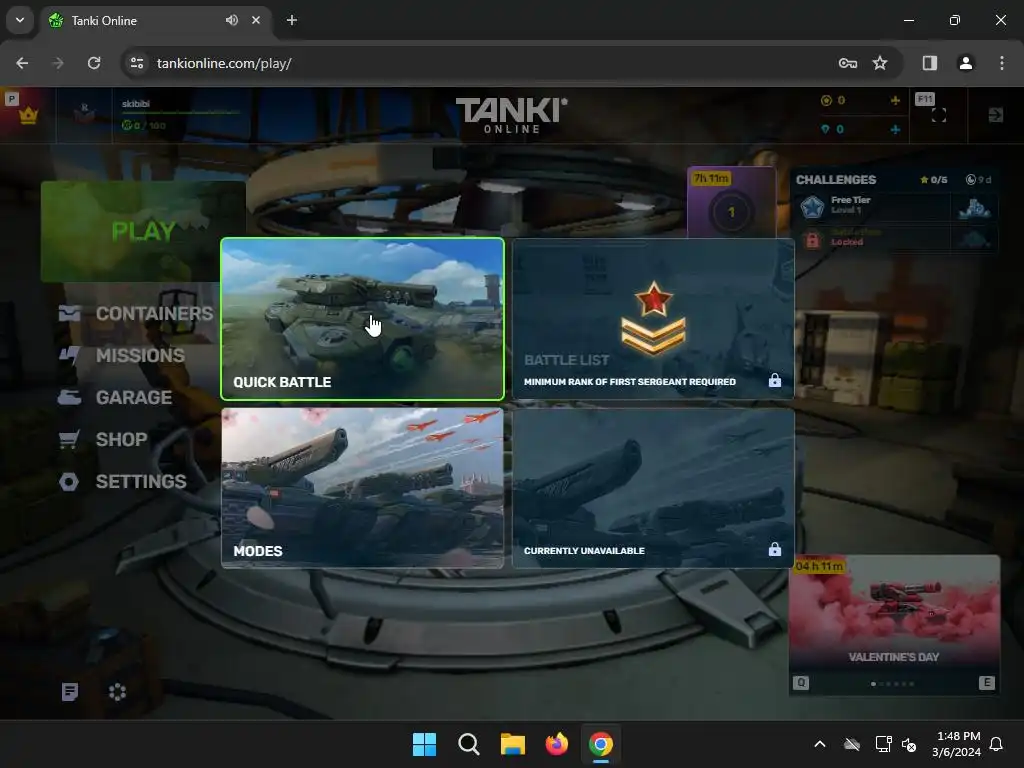Open saved passwords key icon

point(848,63)
